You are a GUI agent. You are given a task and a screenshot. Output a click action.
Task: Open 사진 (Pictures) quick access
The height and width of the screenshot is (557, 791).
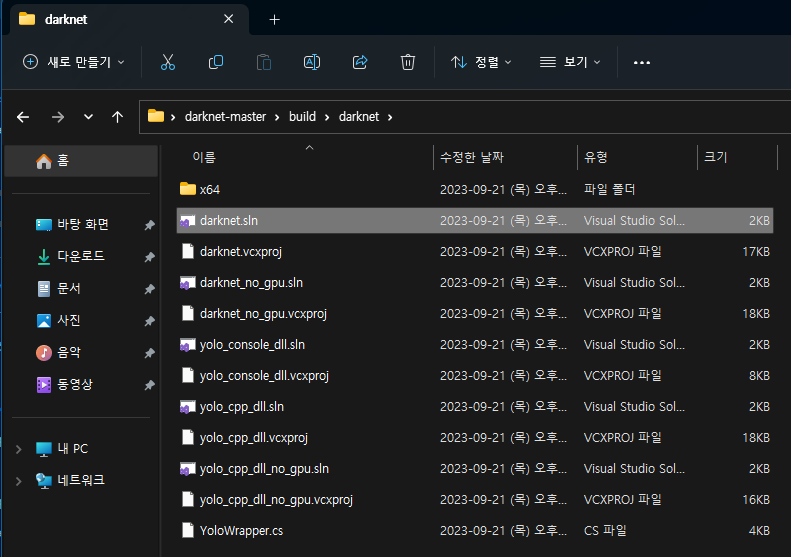[69, 320]
